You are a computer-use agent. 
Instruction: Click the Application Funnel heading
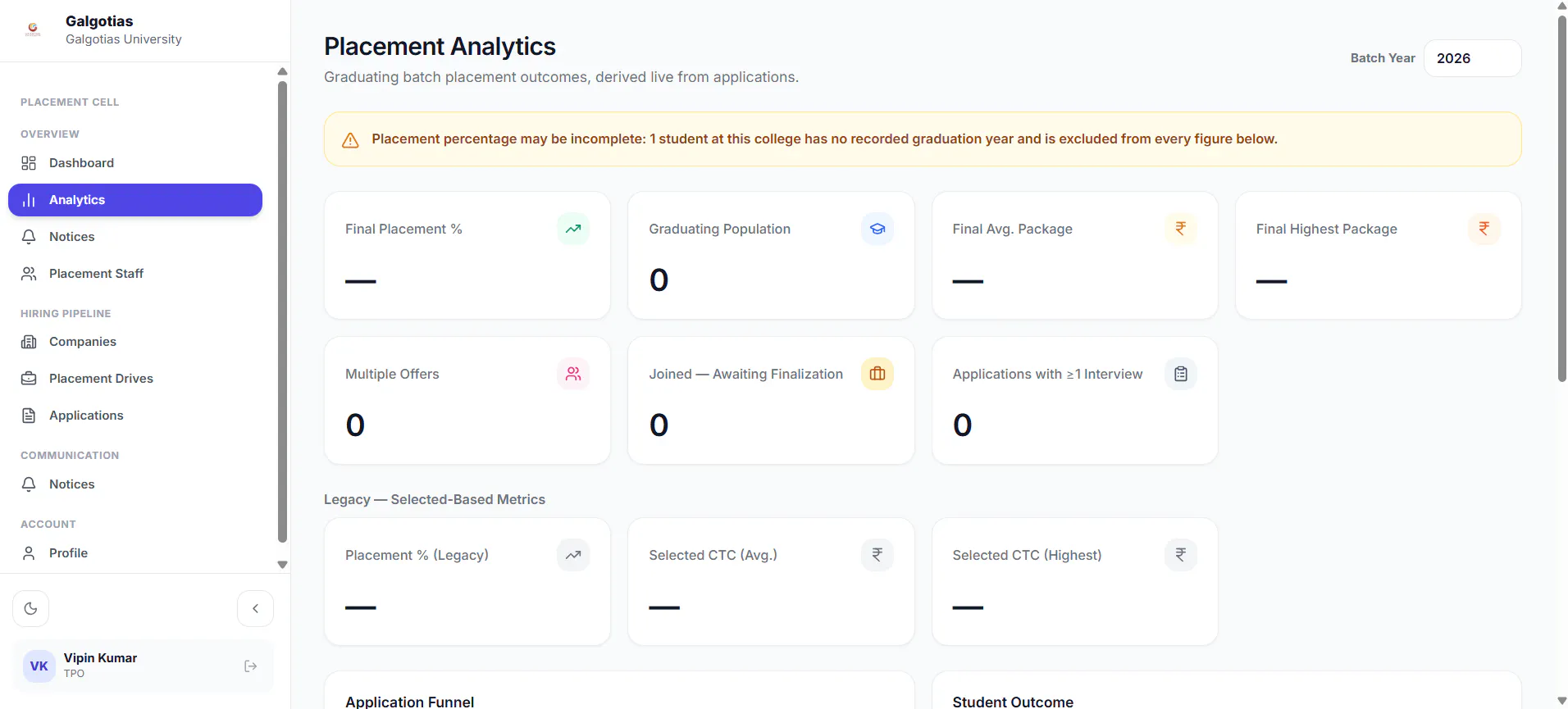409,702
